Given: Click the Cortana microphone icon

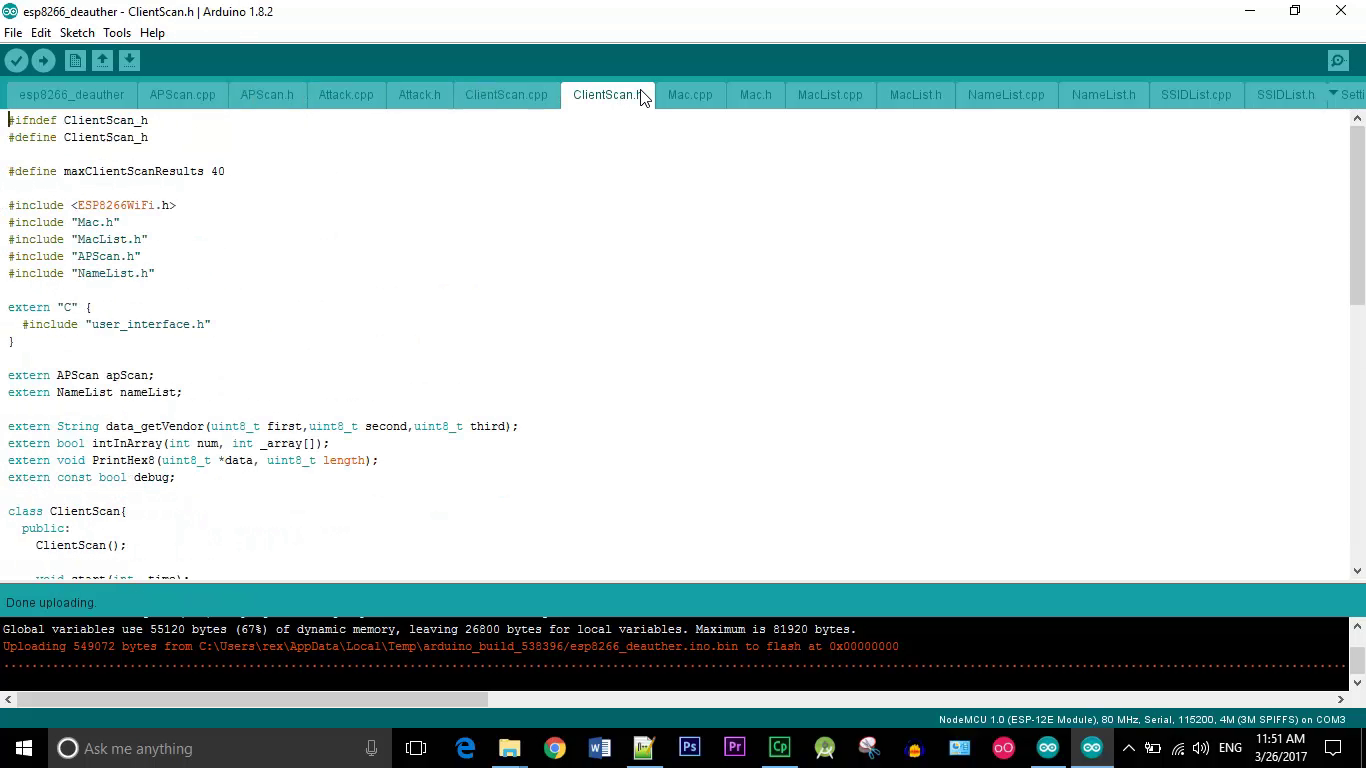Looking at the screenshot, I should pyautogui.click(x=371, y=748).
